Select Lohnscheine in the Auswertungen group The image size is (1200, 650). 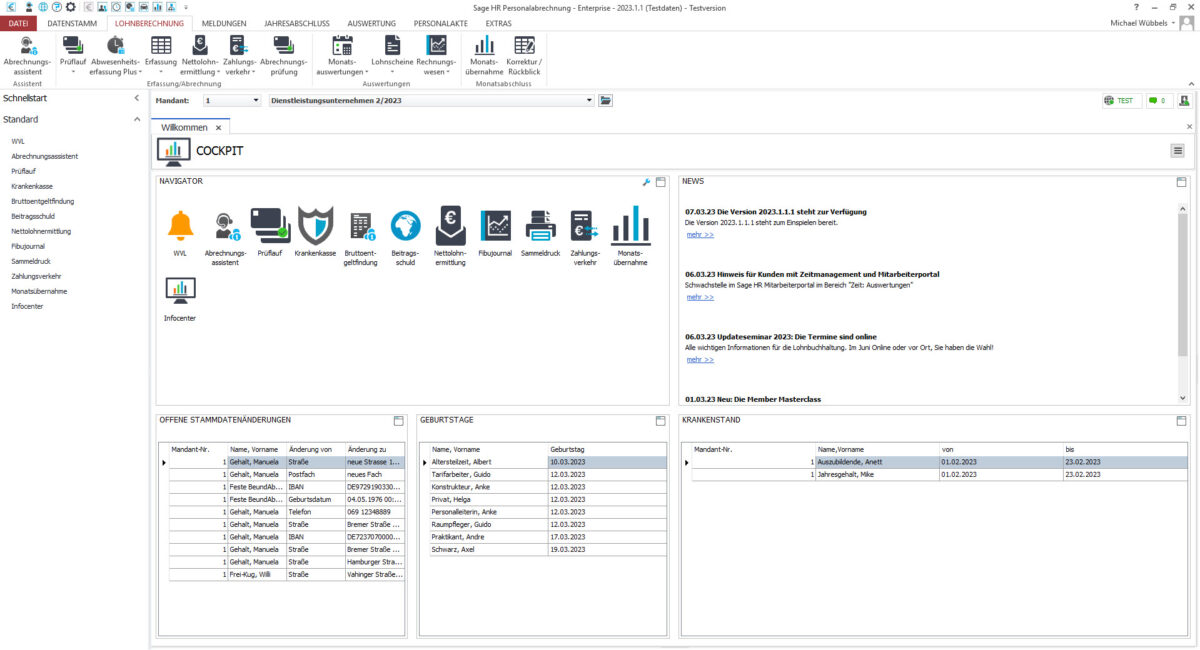coord(391,55)
